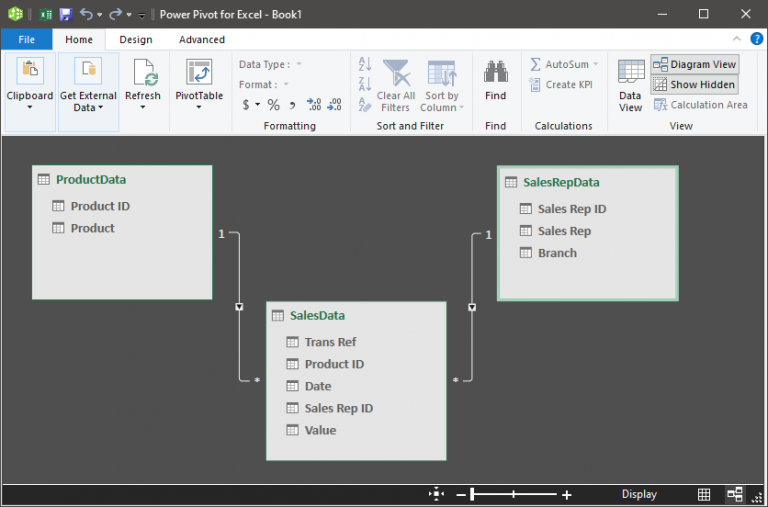This screenshot has height=507, width=768.
Task: Click the Find binoculars icon
Action: (x=496, y=72)
